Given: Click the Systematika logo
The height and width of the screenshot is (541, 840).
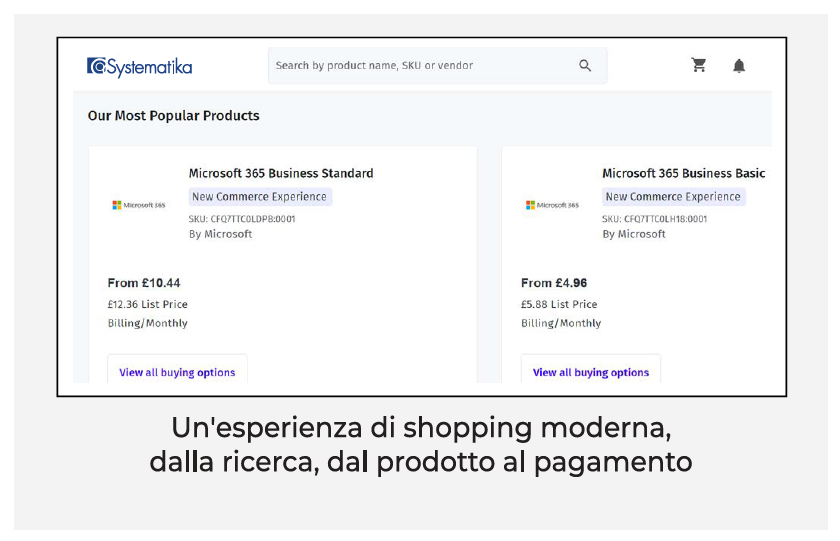Looking at the screenshot, I should pos(139,66).
